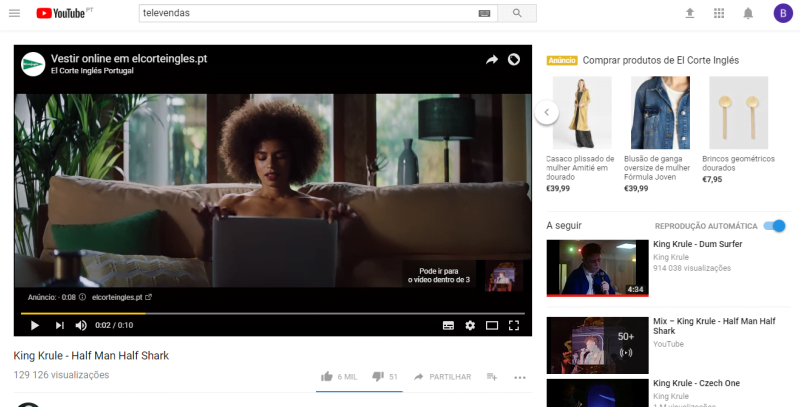Image resolution: width=800 pixels, height=407 pixels.
Task: Open the Vestir online em elcorteingles.pt title
Action: pyautogui.click(x=129, y=59)
